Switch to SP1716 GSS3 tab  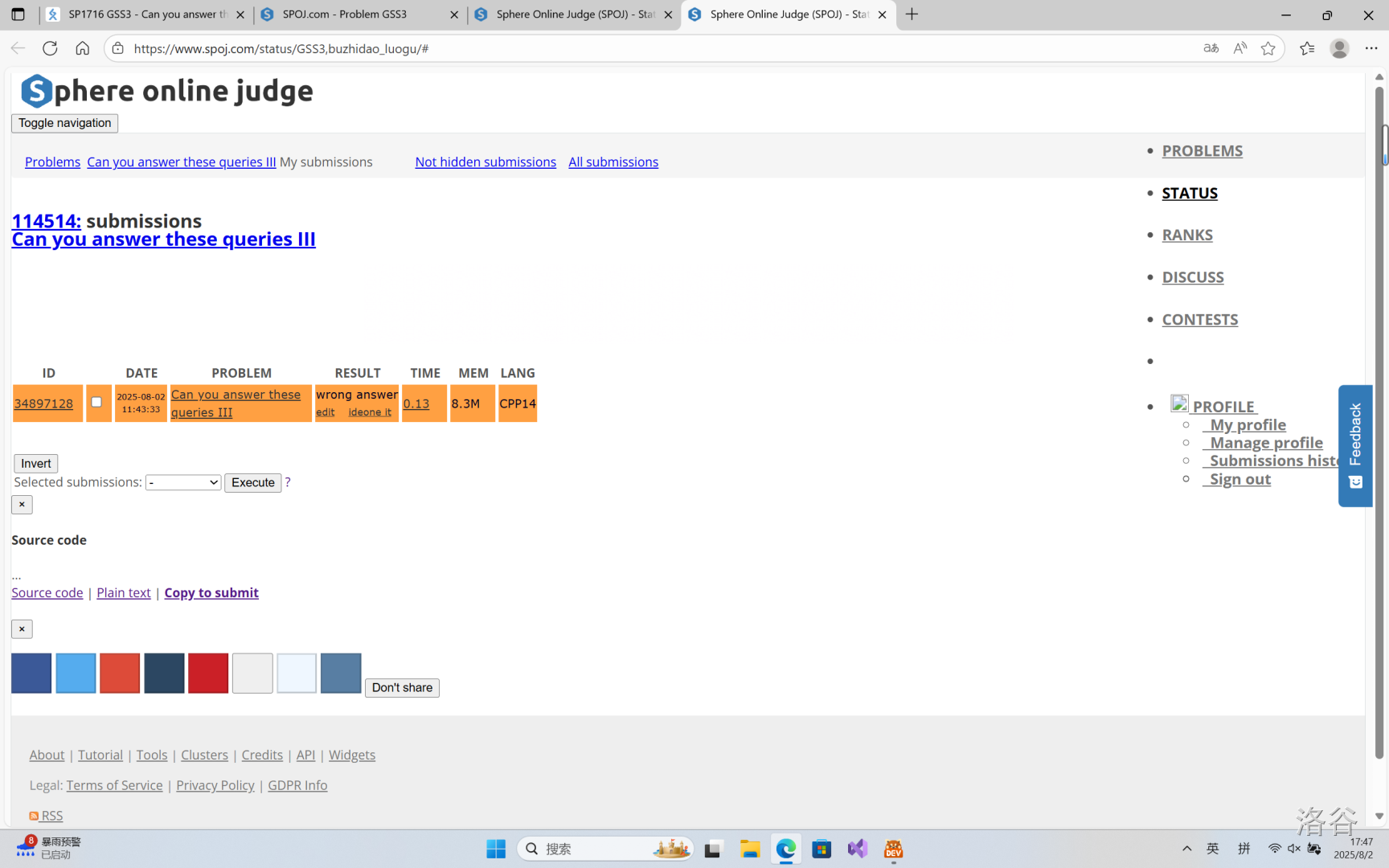click(146, 14)
